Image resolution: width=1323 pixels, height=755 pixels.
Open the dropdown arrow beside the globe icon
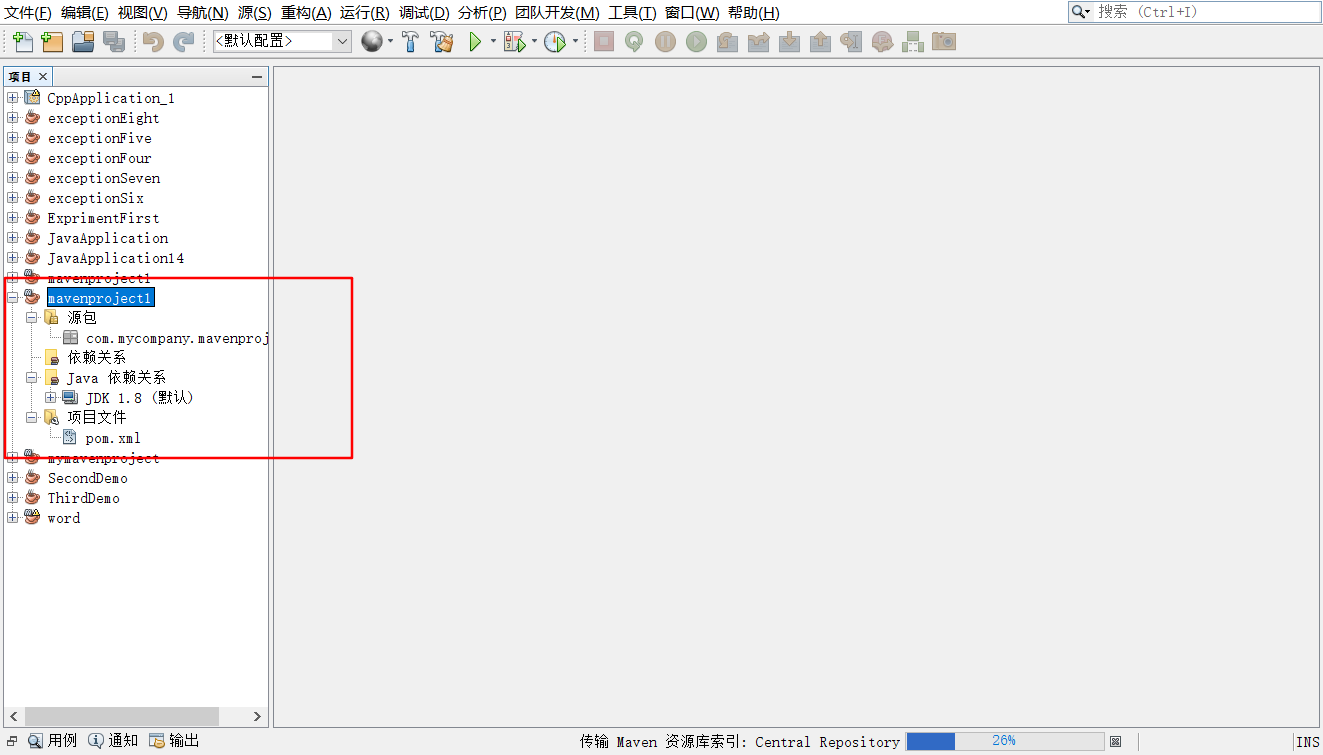click(x=390, y=42)
